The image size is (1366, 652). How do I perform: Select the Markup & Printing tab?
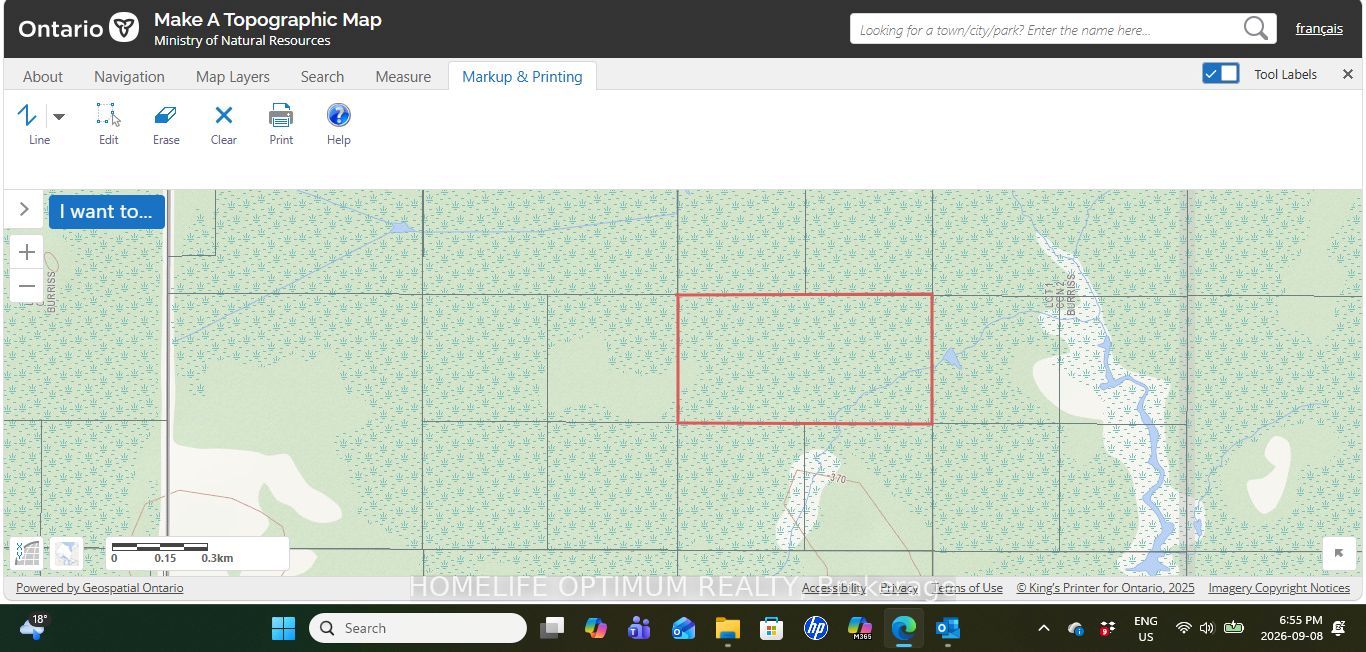tap(522, 76)
